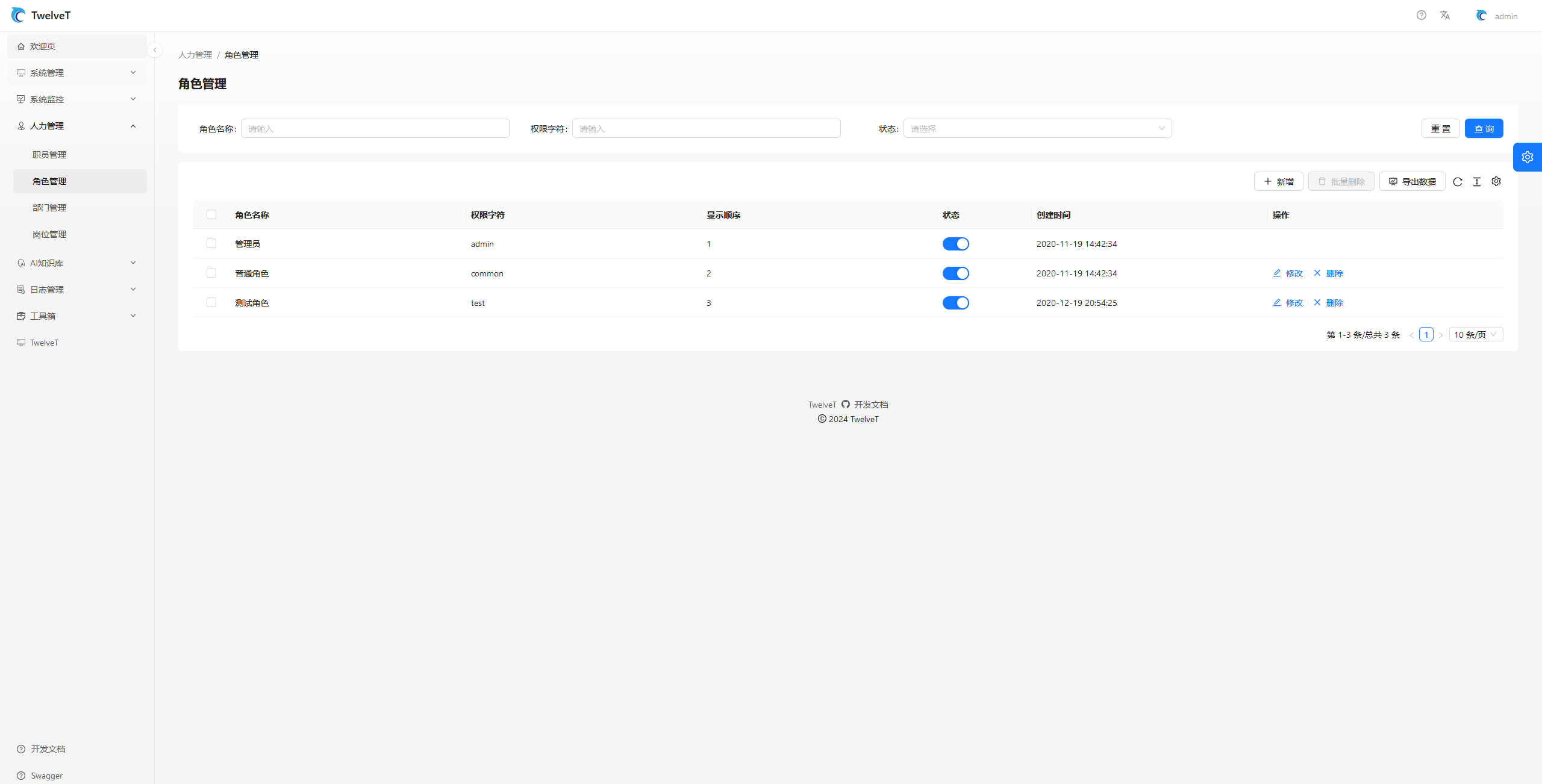Open the language switcher icon
The image size is (1542, 784).
pos(1444,15)
